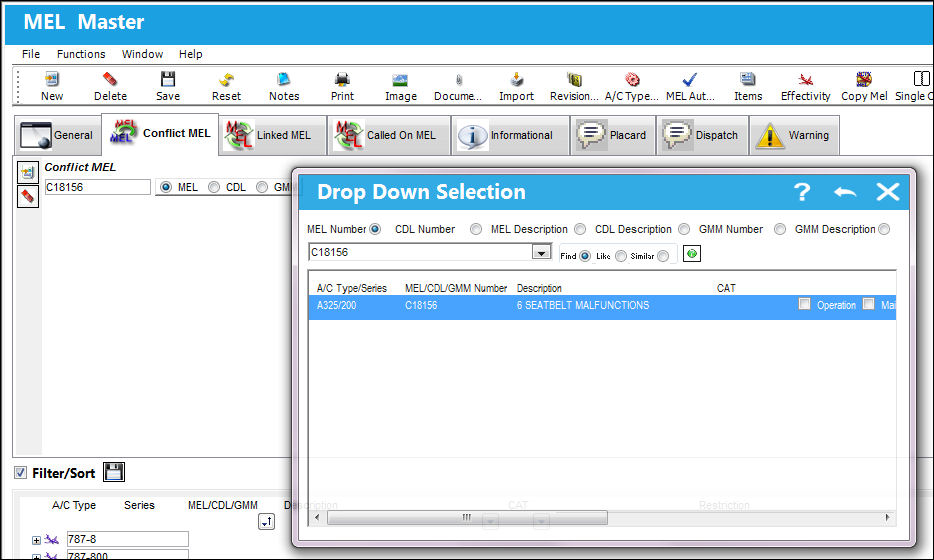The image size is (934, 560).
Task: Open the C18156 search dropdown arrow
Action: tap(541, 253)
